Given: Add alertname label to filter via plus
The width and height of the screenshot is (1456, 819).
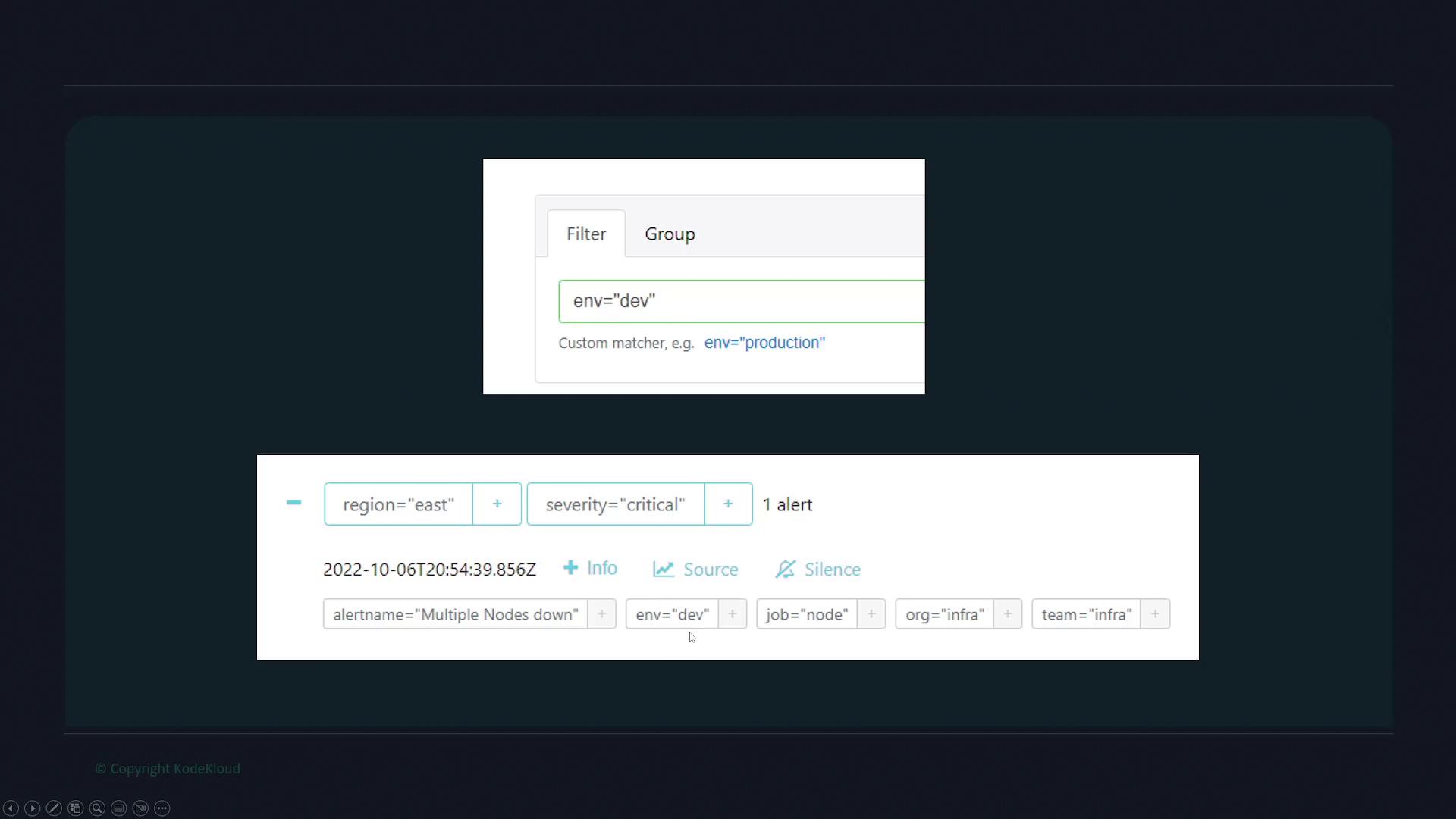Looking at the screenshot, I should coord(601,614).
